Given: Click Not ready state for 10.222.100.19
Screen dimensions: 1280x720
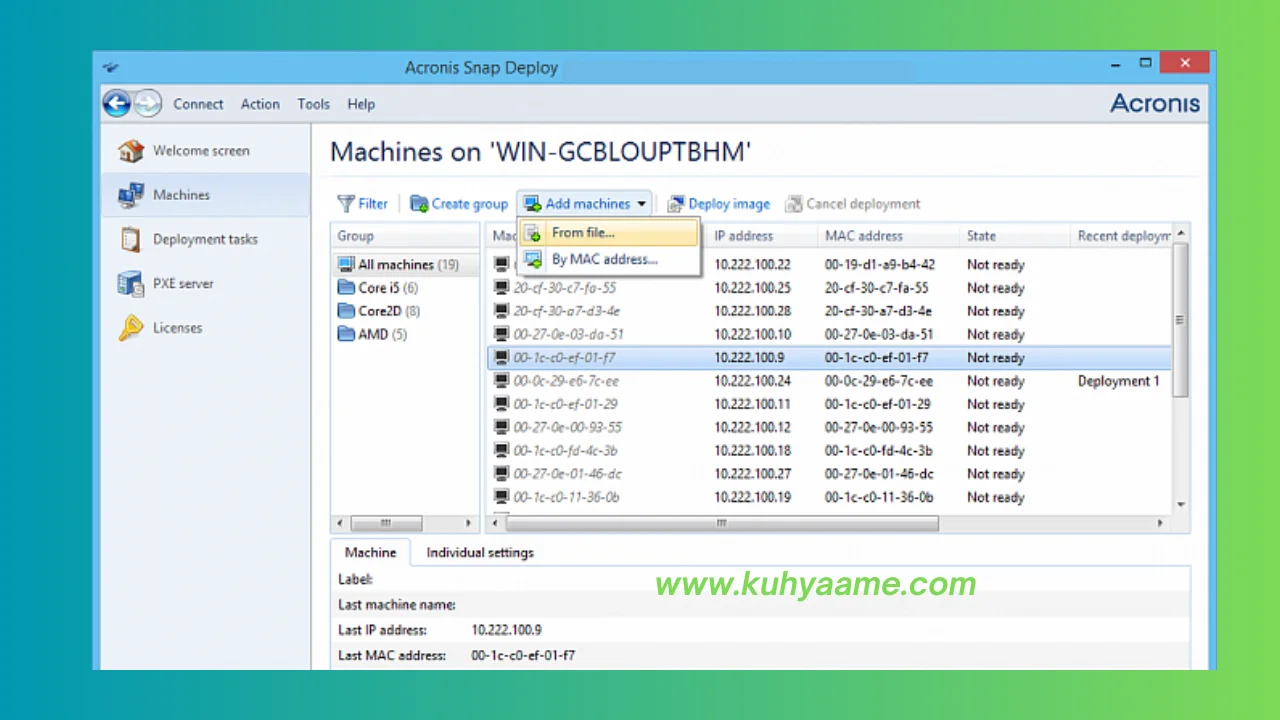Looking at the screenshot, I should point(995,497).
